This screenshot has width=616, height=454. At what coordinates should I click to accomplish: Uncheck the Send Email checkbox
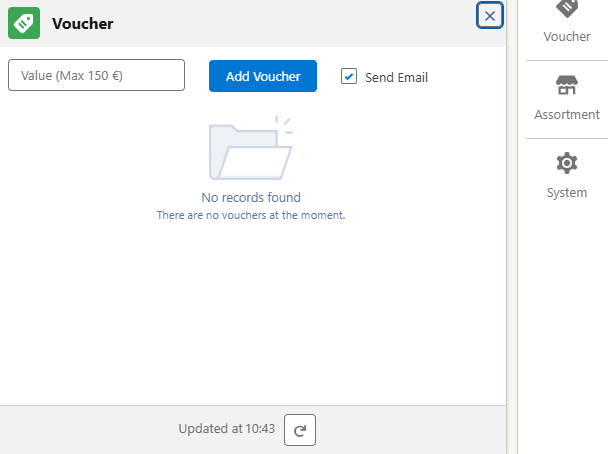click(349, 76)
